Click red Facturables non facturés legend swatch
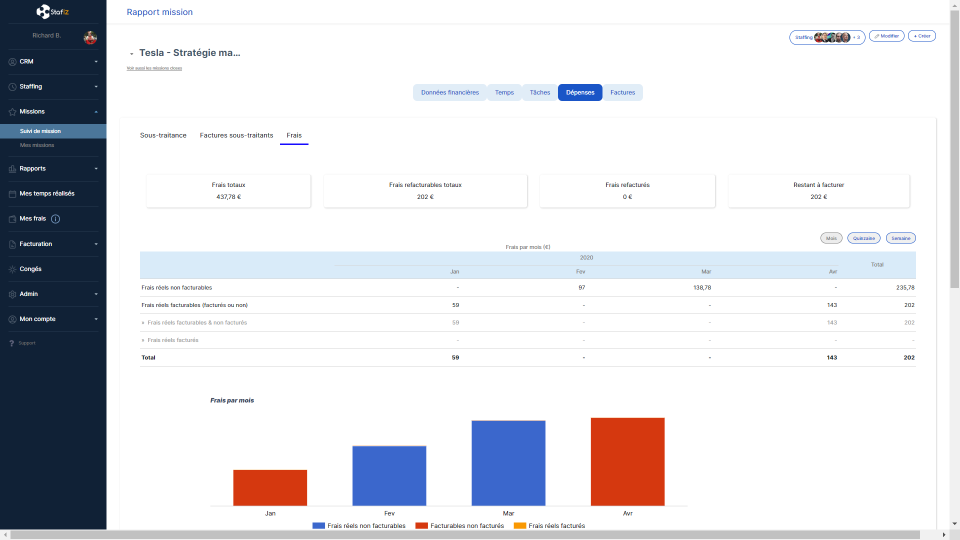 421,526
